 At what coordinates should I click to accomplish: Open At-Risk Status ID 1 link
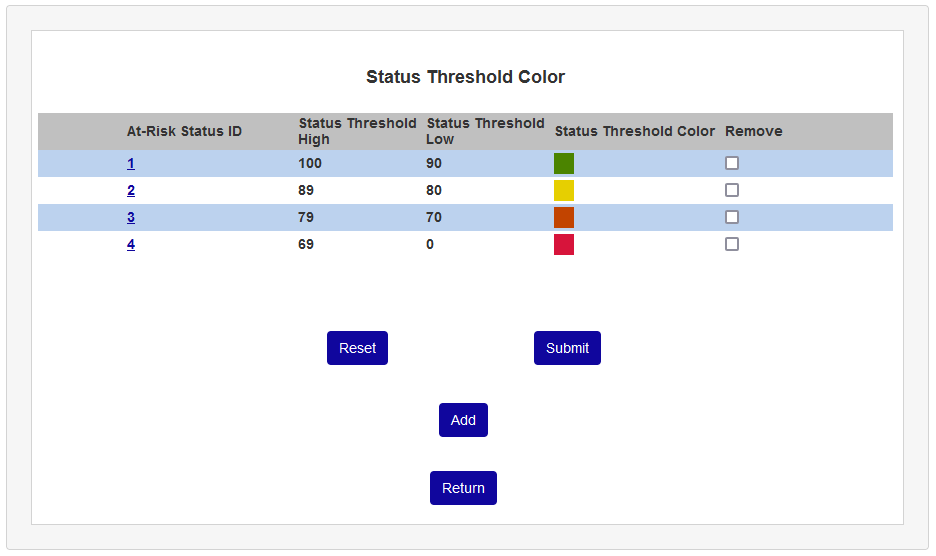point(131,163)
